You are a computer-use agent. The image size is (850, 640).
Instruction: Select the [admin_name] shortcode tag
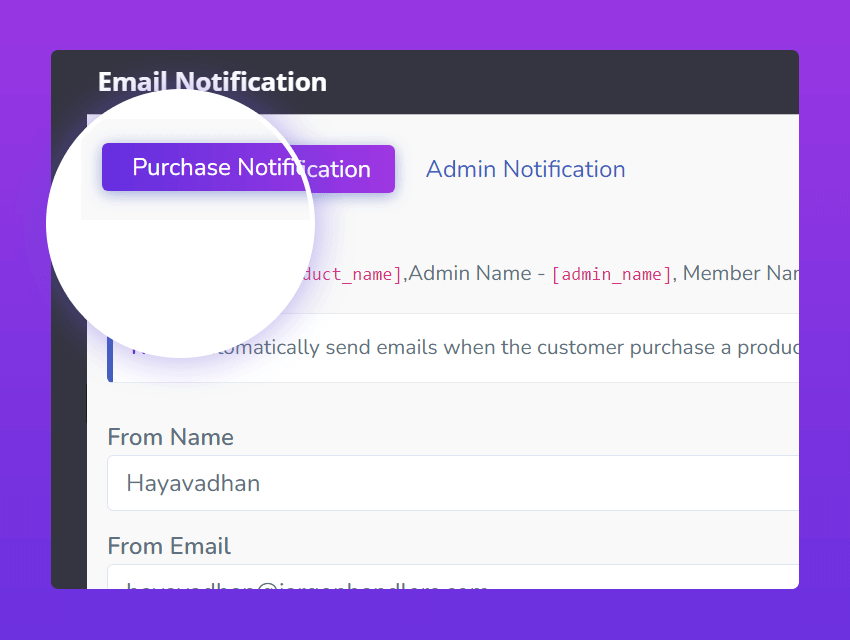click(611, 274)
